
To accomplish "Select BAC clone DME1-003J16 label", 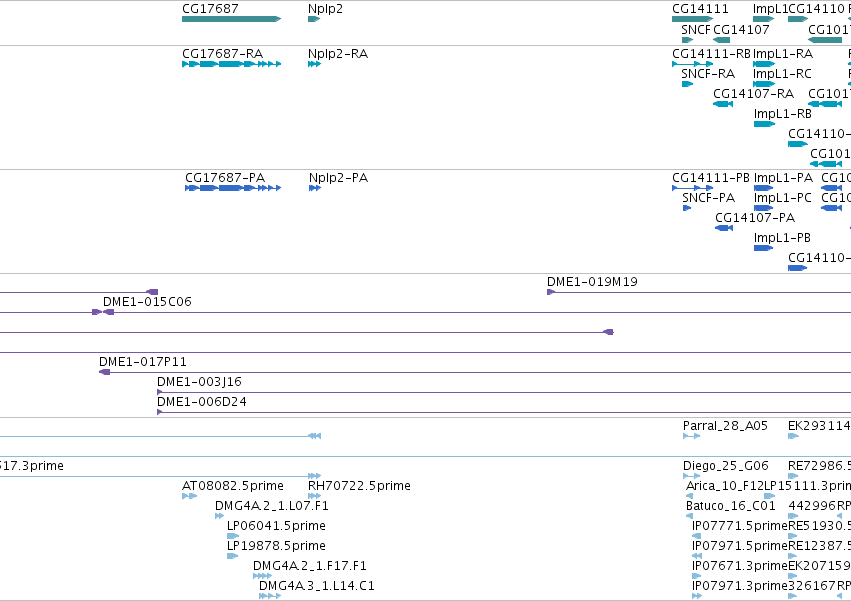I will click(199, 382).
